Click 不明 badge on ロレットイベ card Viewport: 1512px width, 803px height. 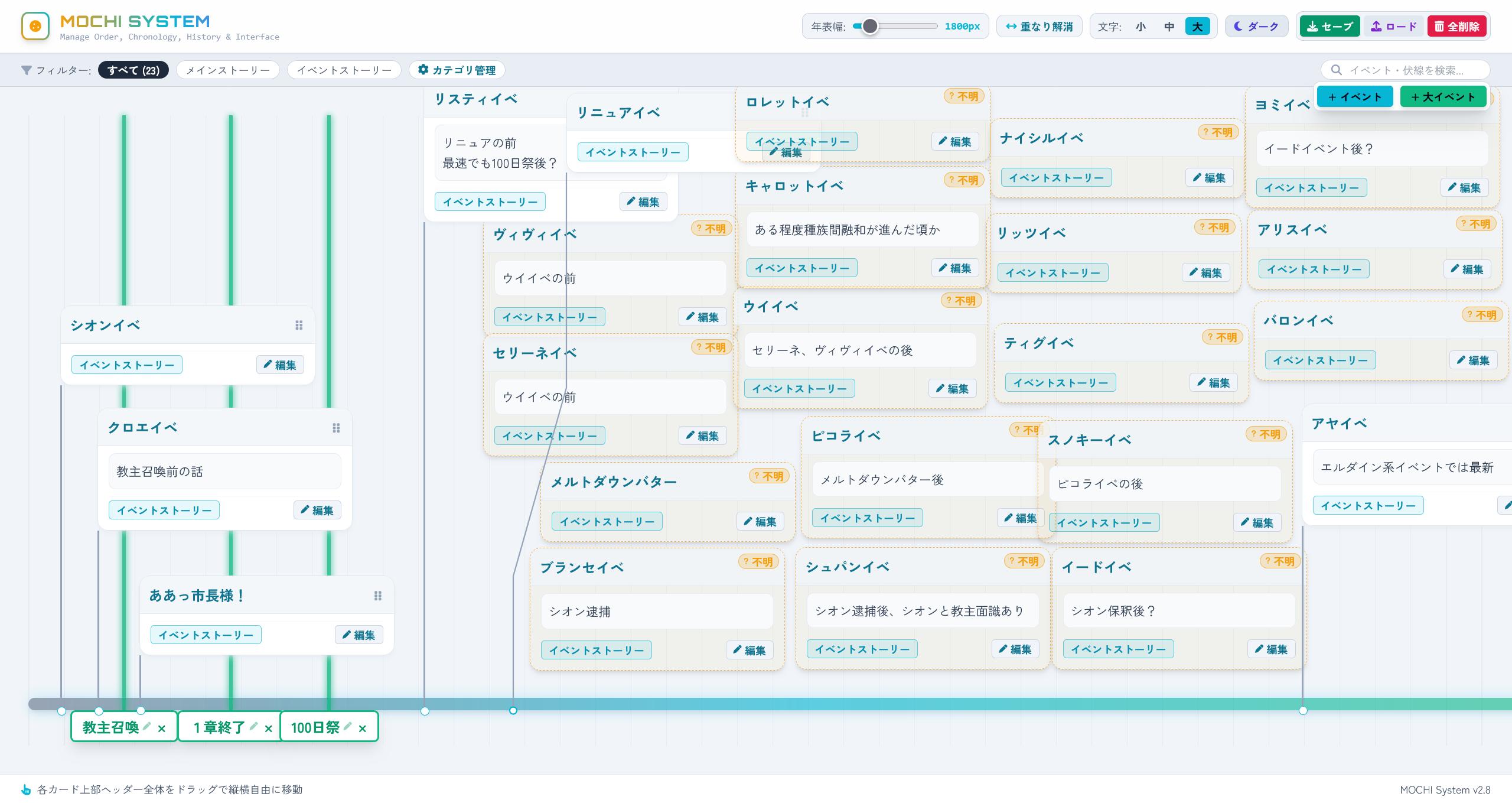pos(963,96)
